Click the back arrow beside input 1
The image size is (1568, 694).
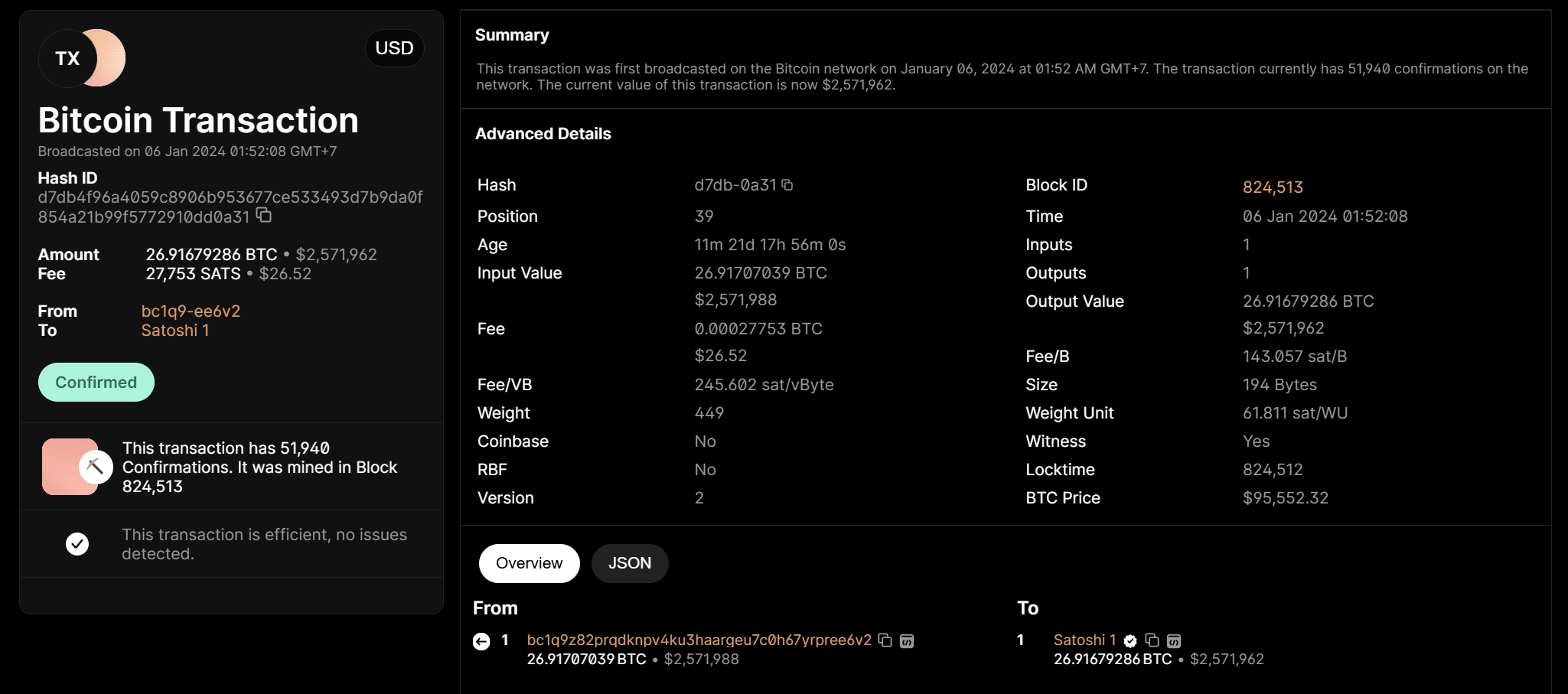pos(481,641)
